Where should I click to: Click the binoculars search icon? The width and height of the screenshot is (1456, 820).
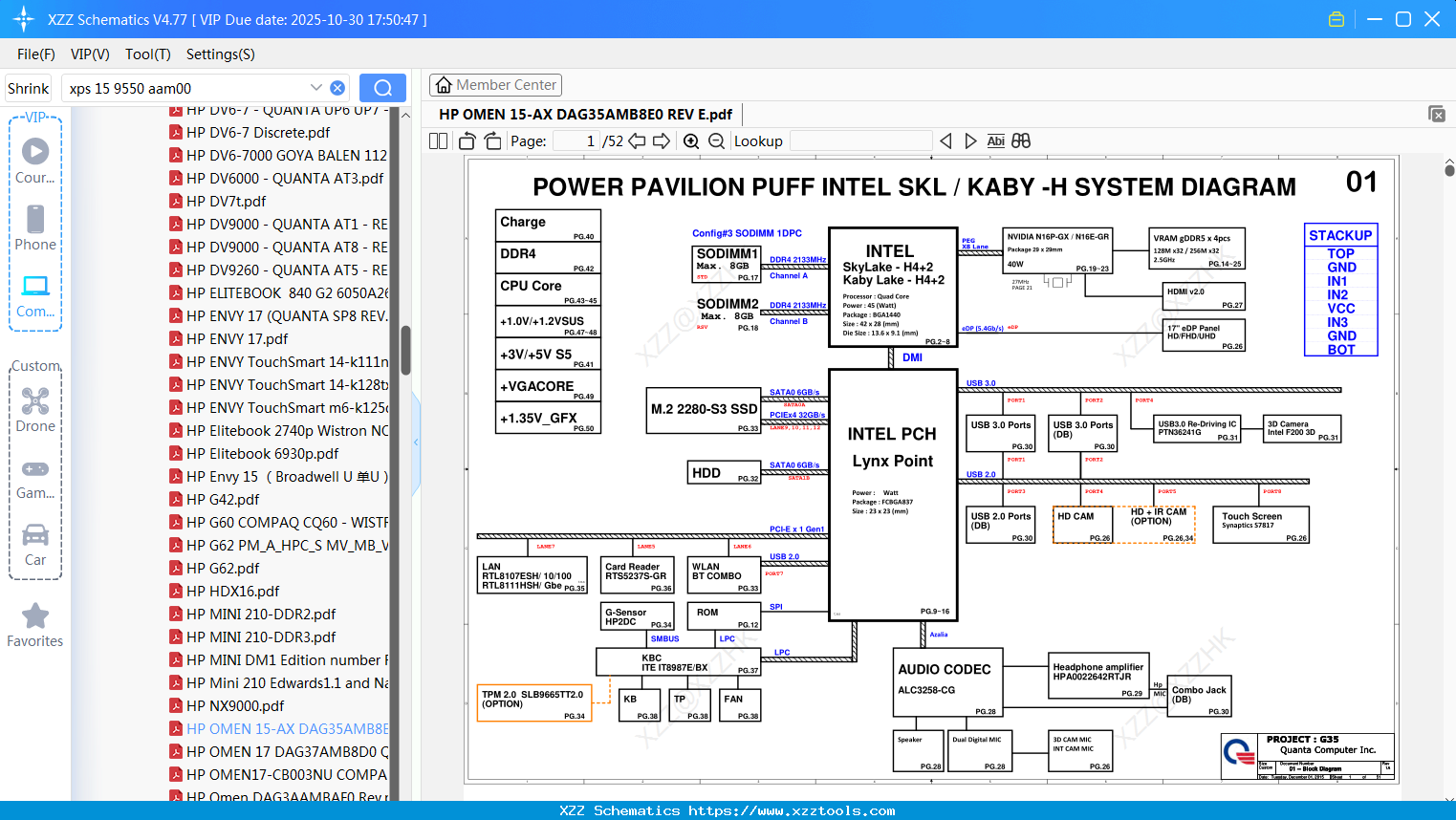(1021, 140)
